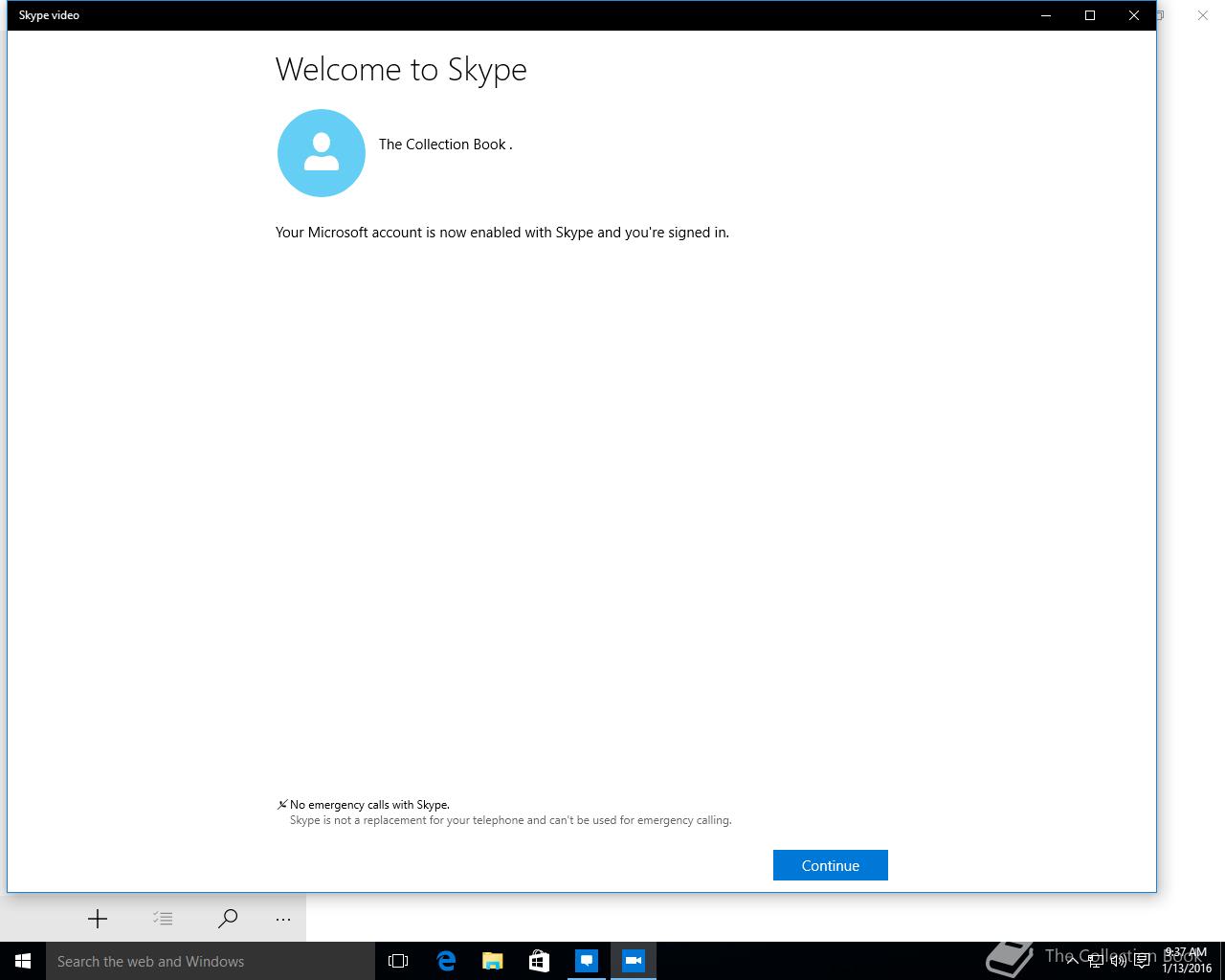Open the Action Center notifications icon
Viewport: 1225px width, 980px height.
tap(1142, 961)
